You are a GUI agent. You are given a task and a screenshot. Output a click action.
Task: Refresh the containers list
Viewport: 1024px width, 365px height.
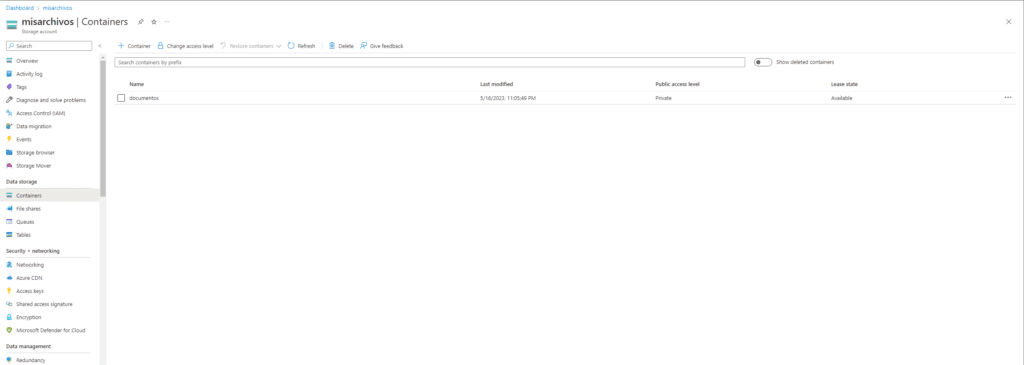coord(301,46)
